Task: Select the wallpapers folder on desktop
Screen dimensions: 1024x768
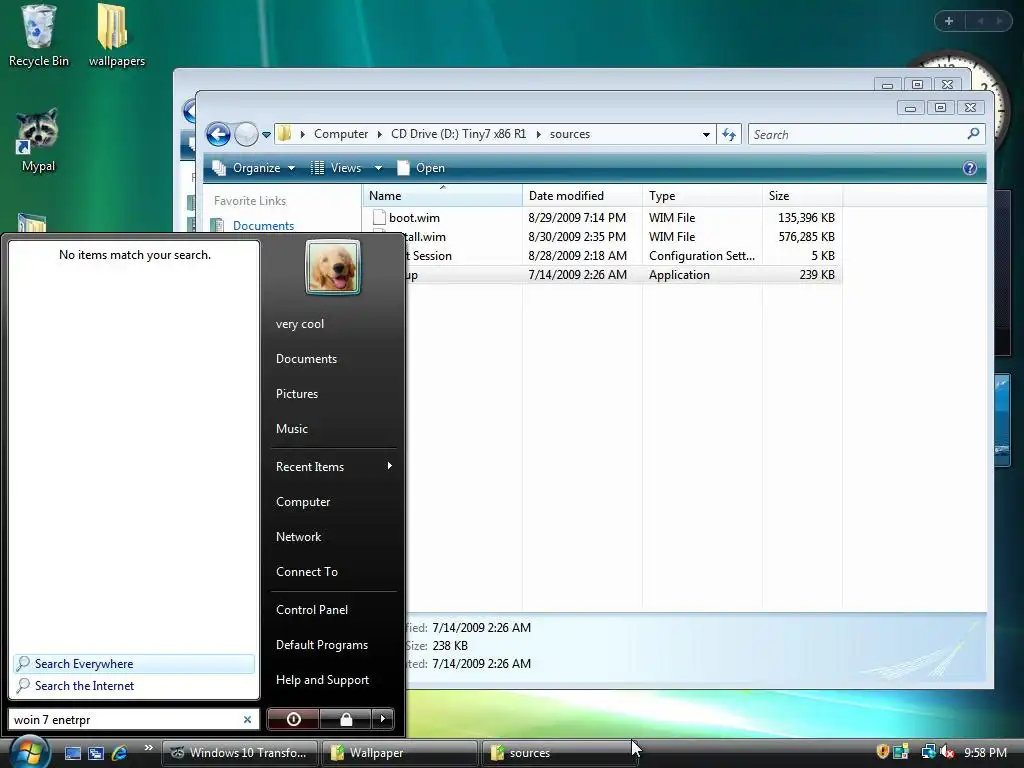Action: coord(116,35)
